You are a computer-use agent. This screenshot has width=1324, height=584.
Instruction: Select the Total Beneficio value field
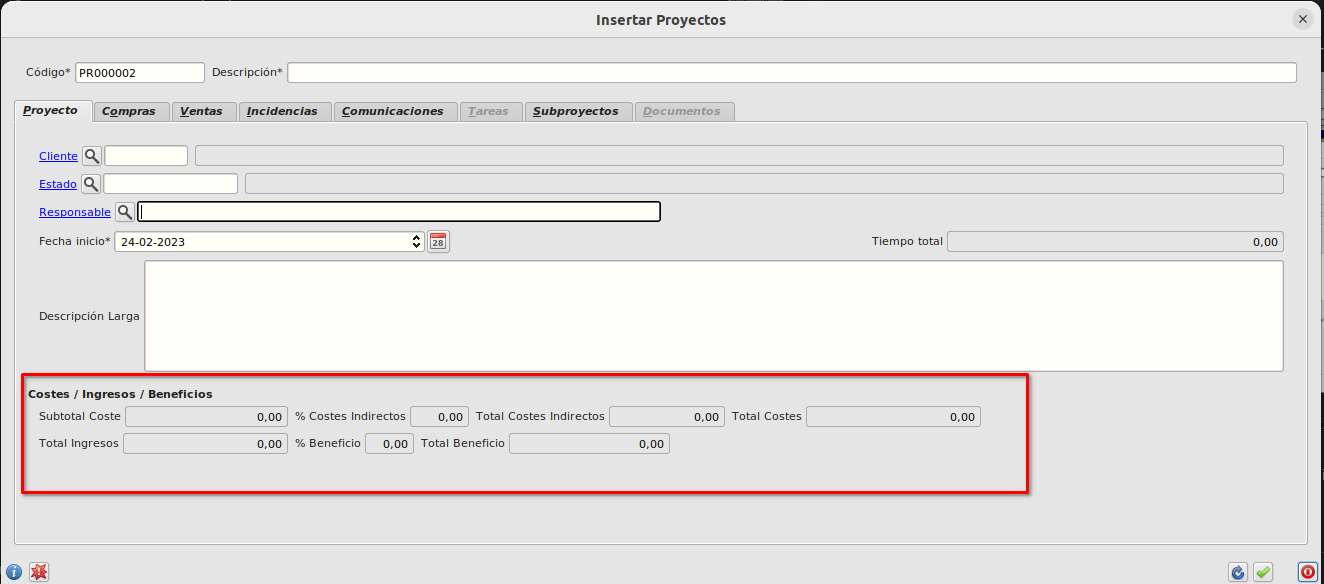coord(589,444)
